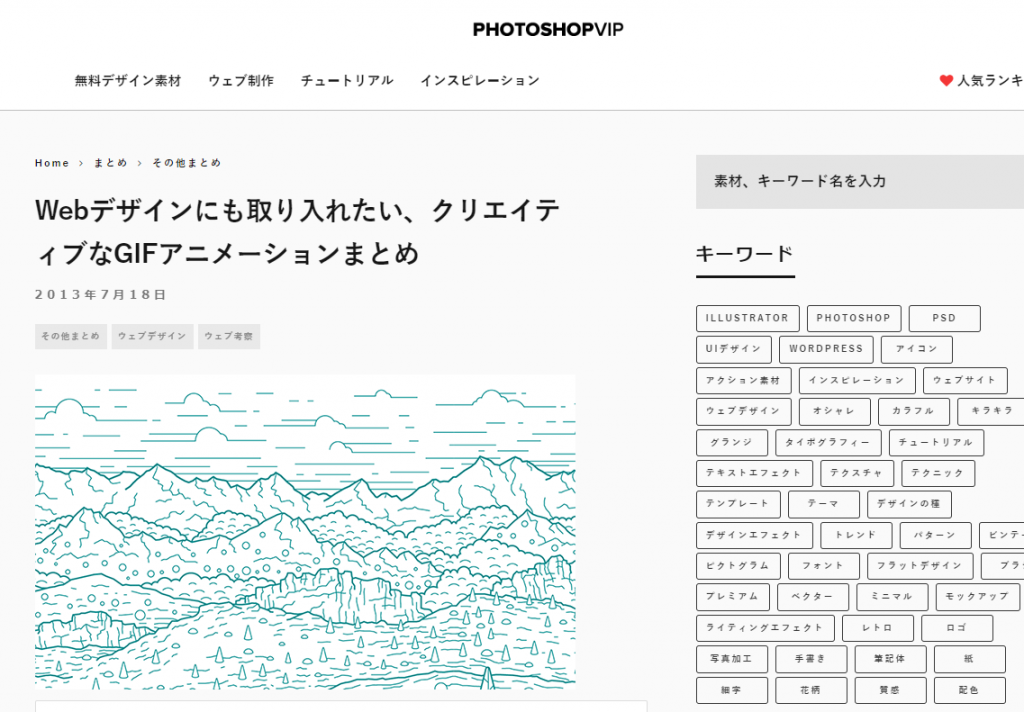Click the 2013年7月18日 post date
The height and width of the screenshot is (712, 1024).
coord(101,295)
